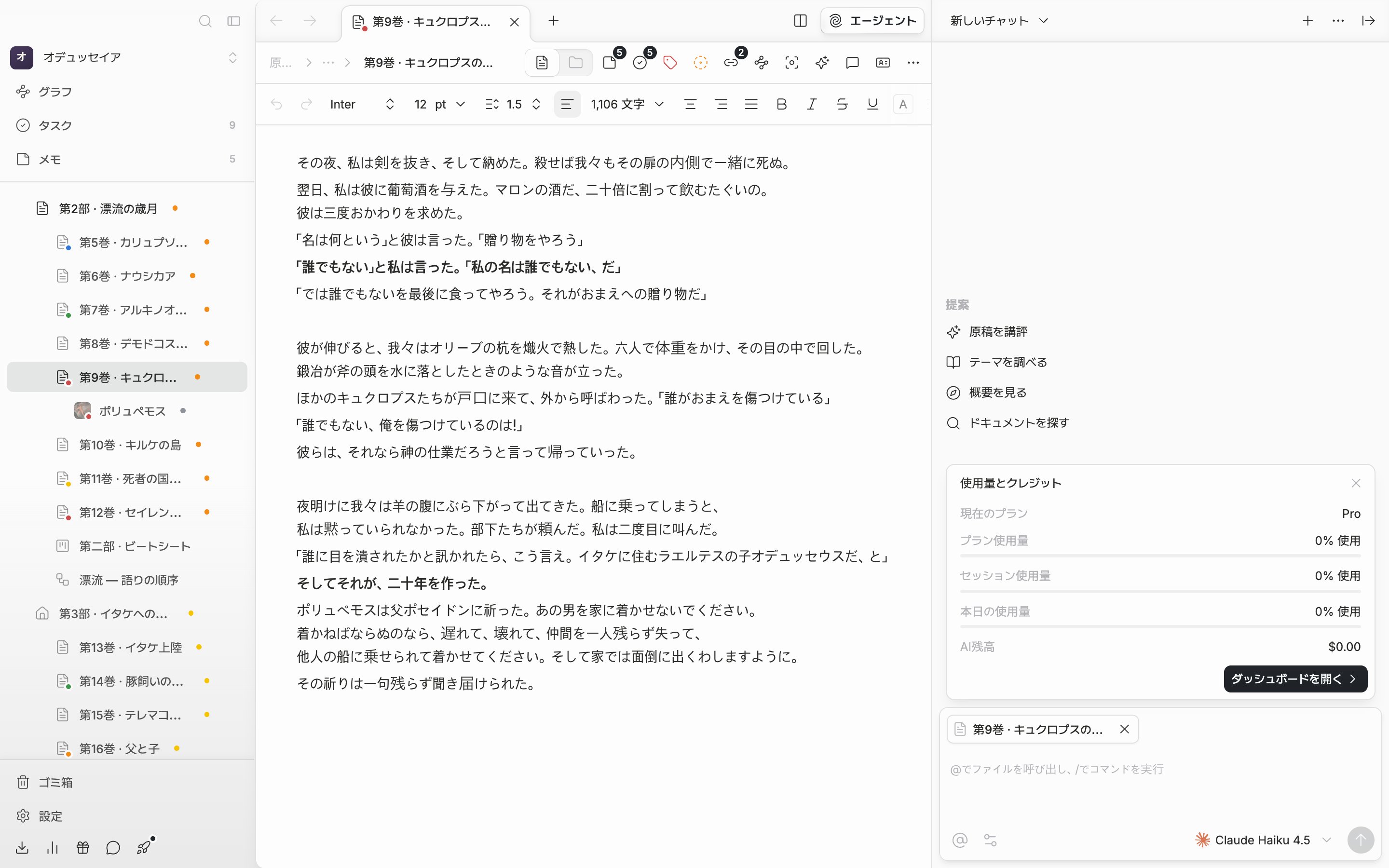Toggle underline formatting
Image resolution: width=1389 pixels, height=868 pixels.
pyautogui.click(x=872, y=105)
